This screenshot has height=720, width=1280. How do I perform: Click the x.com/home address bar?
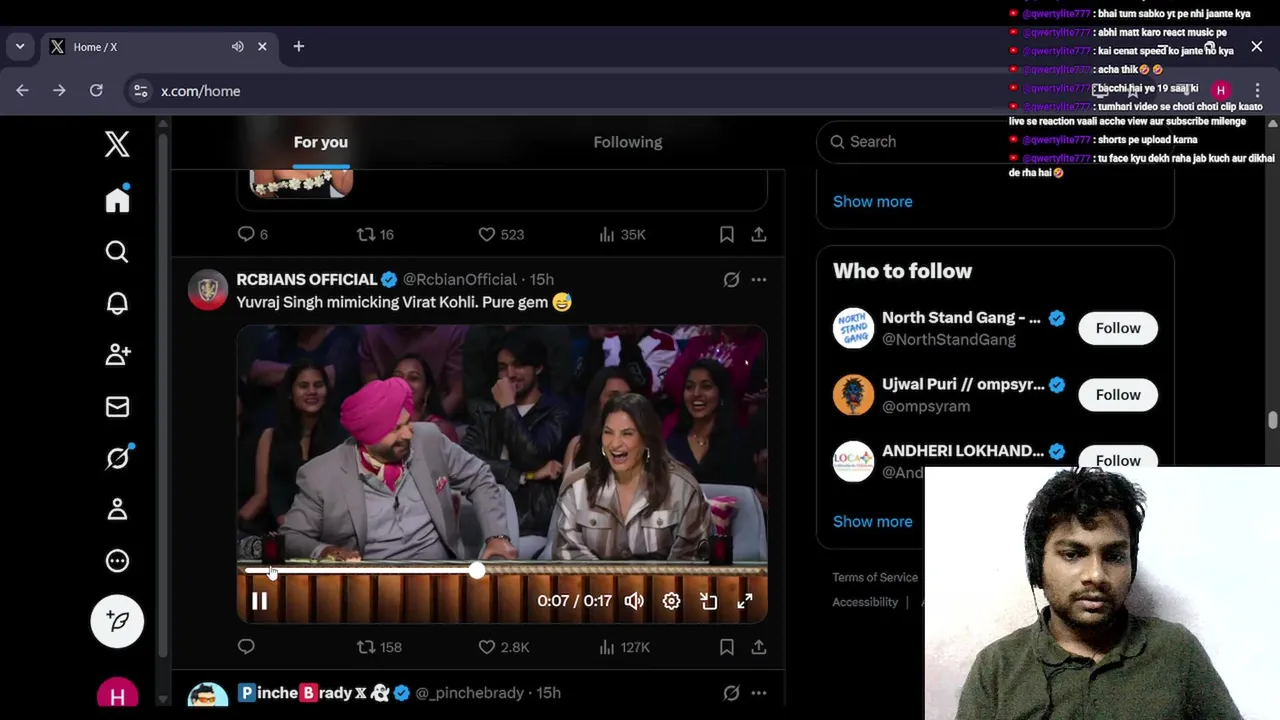tap(201, 91)
